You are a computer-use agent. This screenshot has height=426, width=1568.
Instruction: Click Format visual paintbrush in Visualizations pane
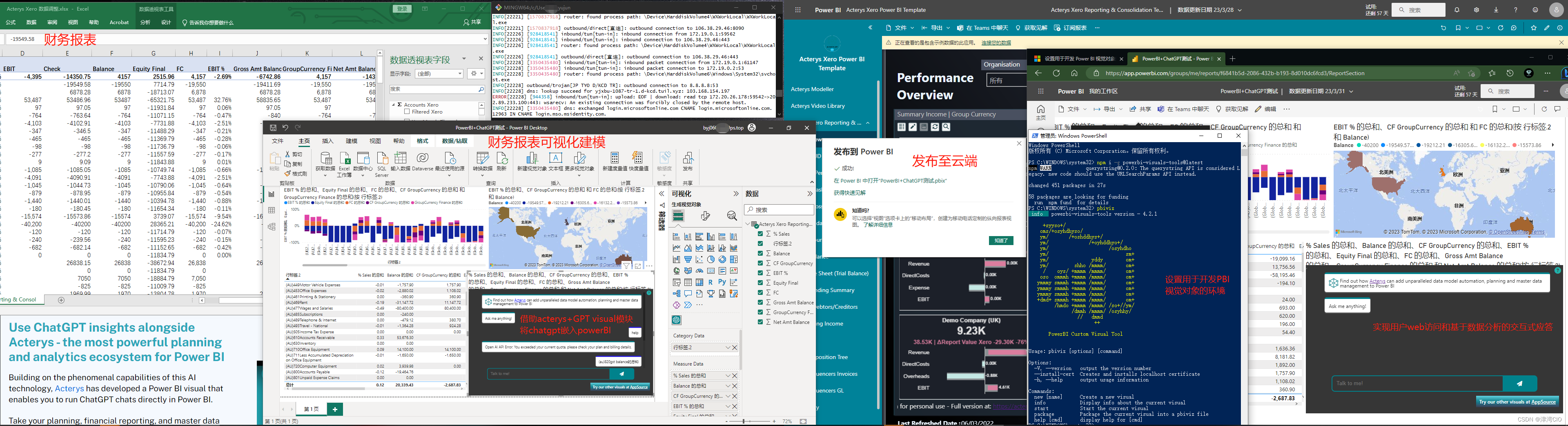(x=706, y=216)
